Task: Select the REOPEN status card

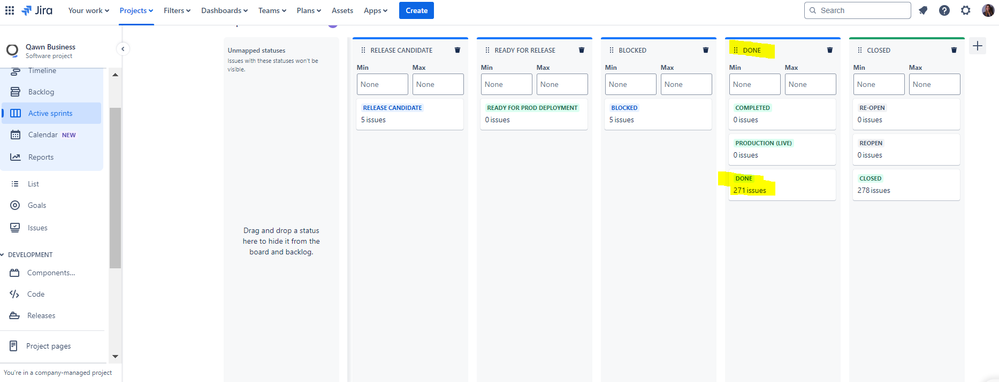Action: (907, 149)
